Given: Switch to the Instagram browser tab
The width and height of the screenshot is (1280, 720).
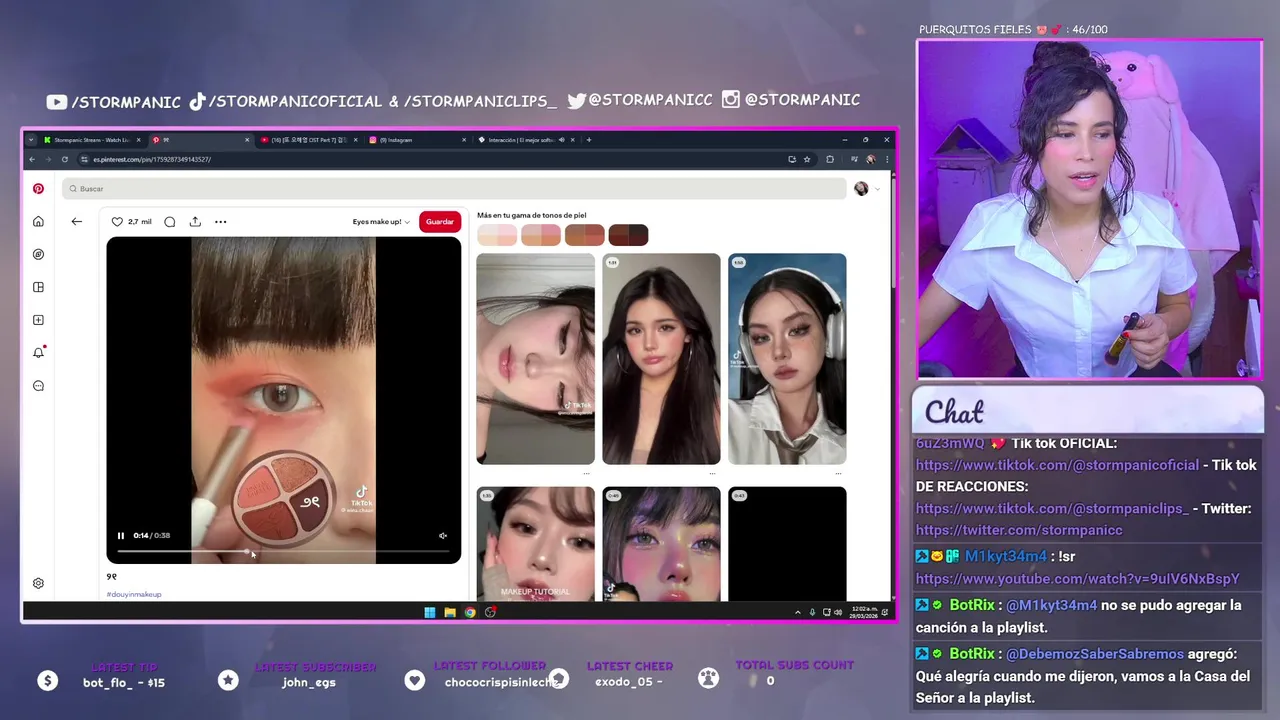Looking at the screenshot, I should (x=416, y=140).
